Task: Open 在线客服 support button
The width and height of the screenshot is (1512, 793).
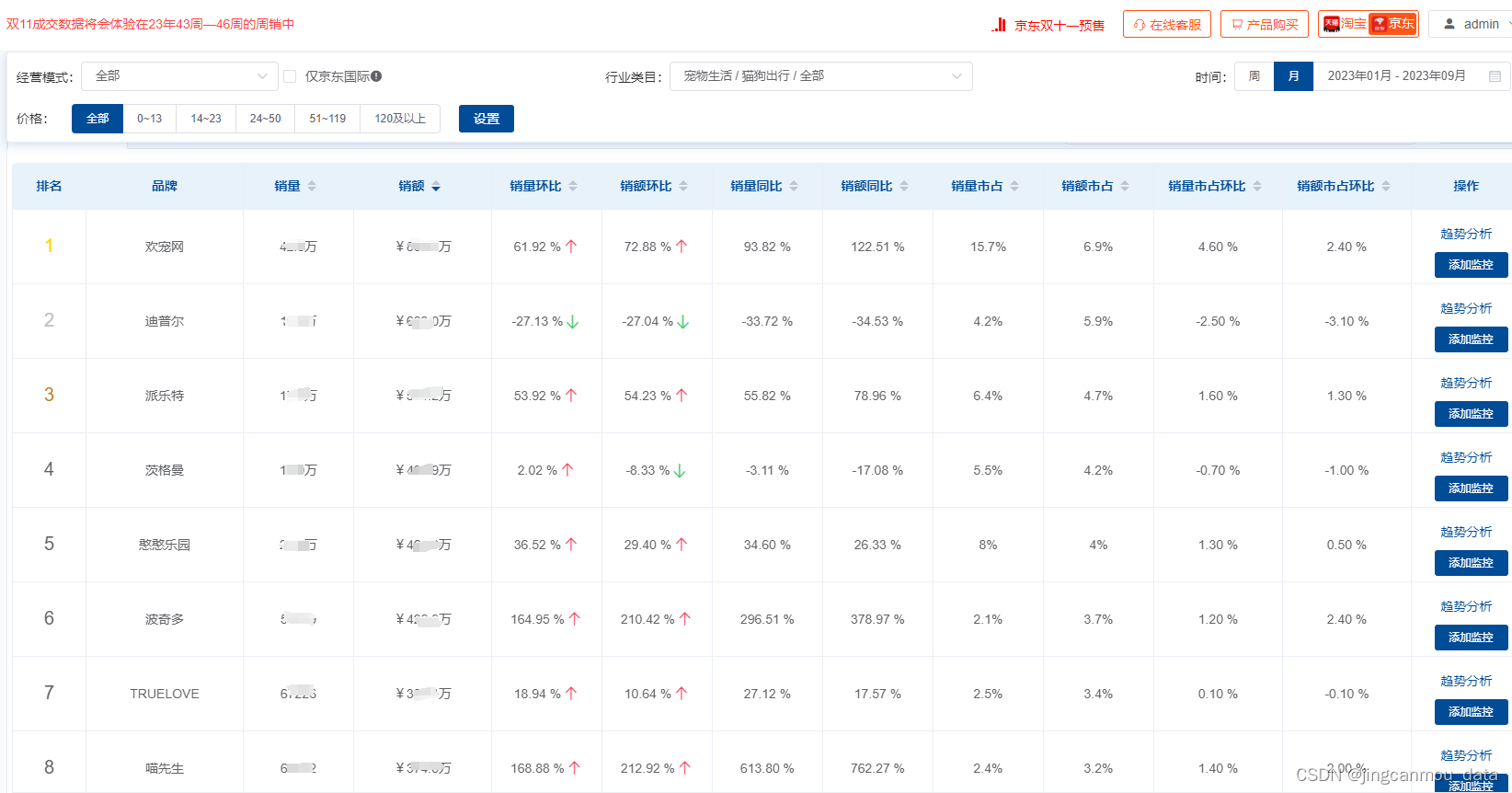Action: [1167, 25]
